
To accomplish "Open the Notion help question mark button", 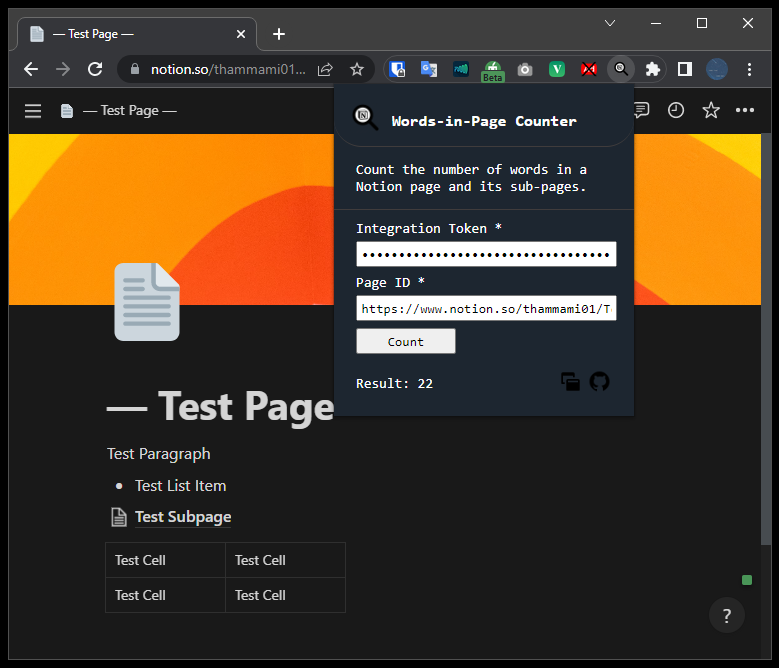I will [726, 615].
